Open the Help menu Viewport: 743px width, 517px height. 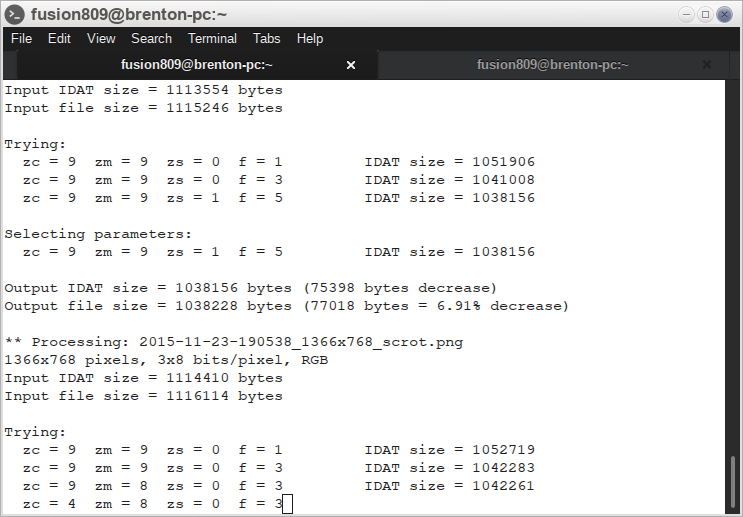[310, 38]
